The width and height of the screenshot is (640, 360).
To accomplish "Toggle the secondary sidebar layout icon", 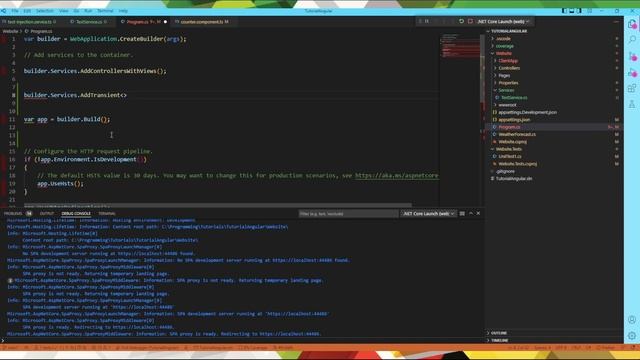I will click(579, 11).
